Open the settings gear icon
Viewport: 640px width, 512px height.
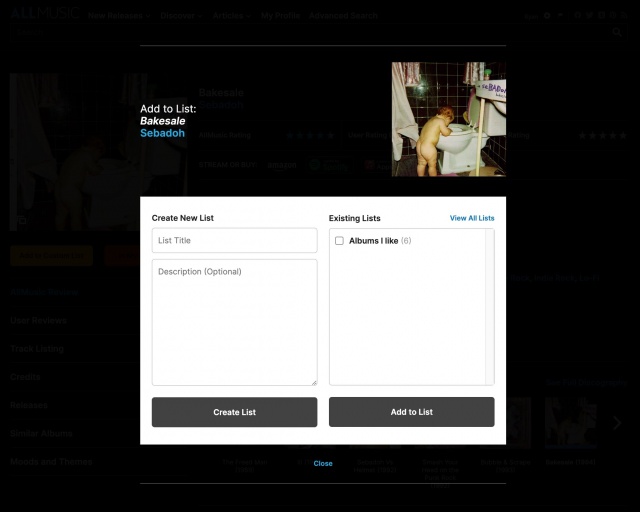pyautogui.click(x=547, y=16)
